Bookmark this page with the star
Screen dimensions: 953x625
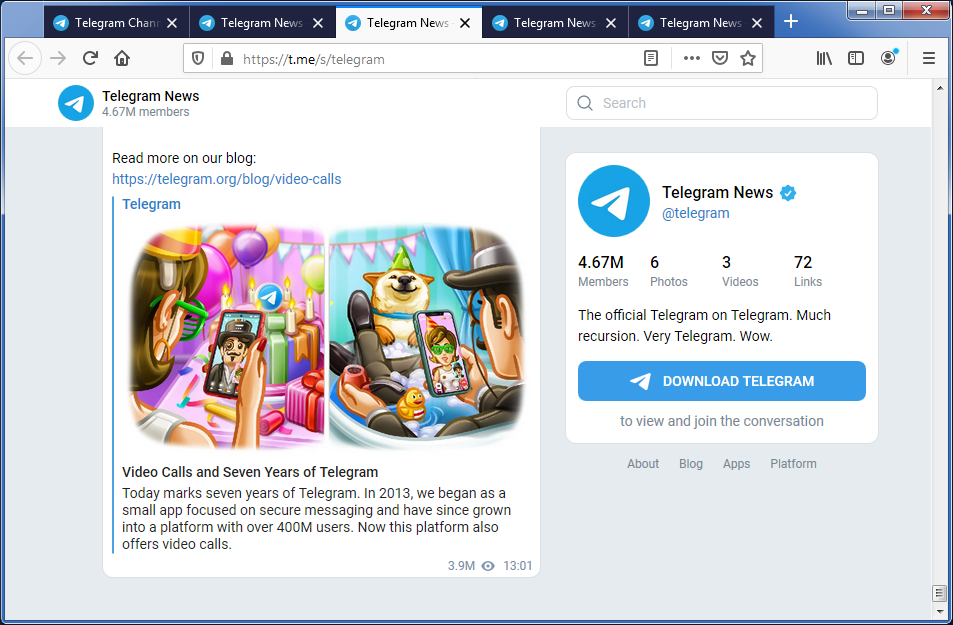(748, 58)
